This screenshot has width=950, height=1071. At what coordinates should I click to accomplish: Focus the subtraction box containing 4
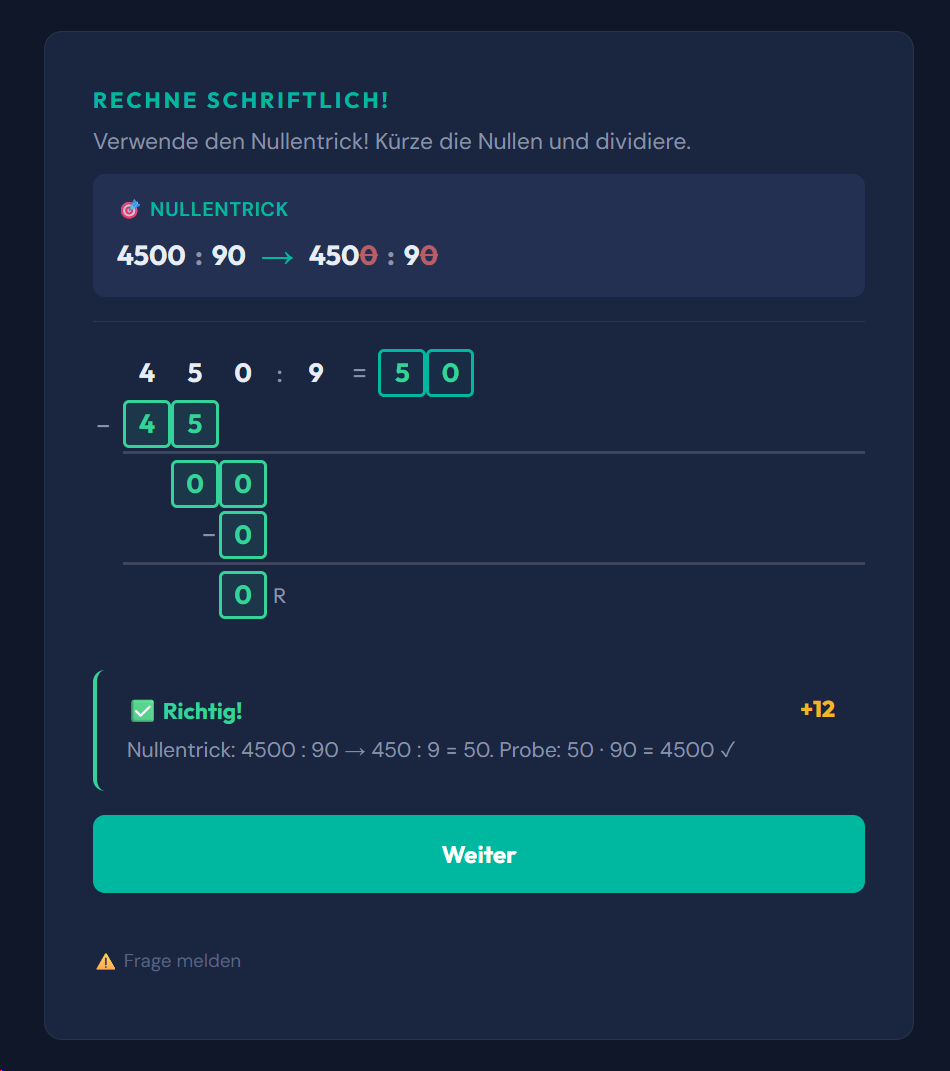(x=147, y=424)
